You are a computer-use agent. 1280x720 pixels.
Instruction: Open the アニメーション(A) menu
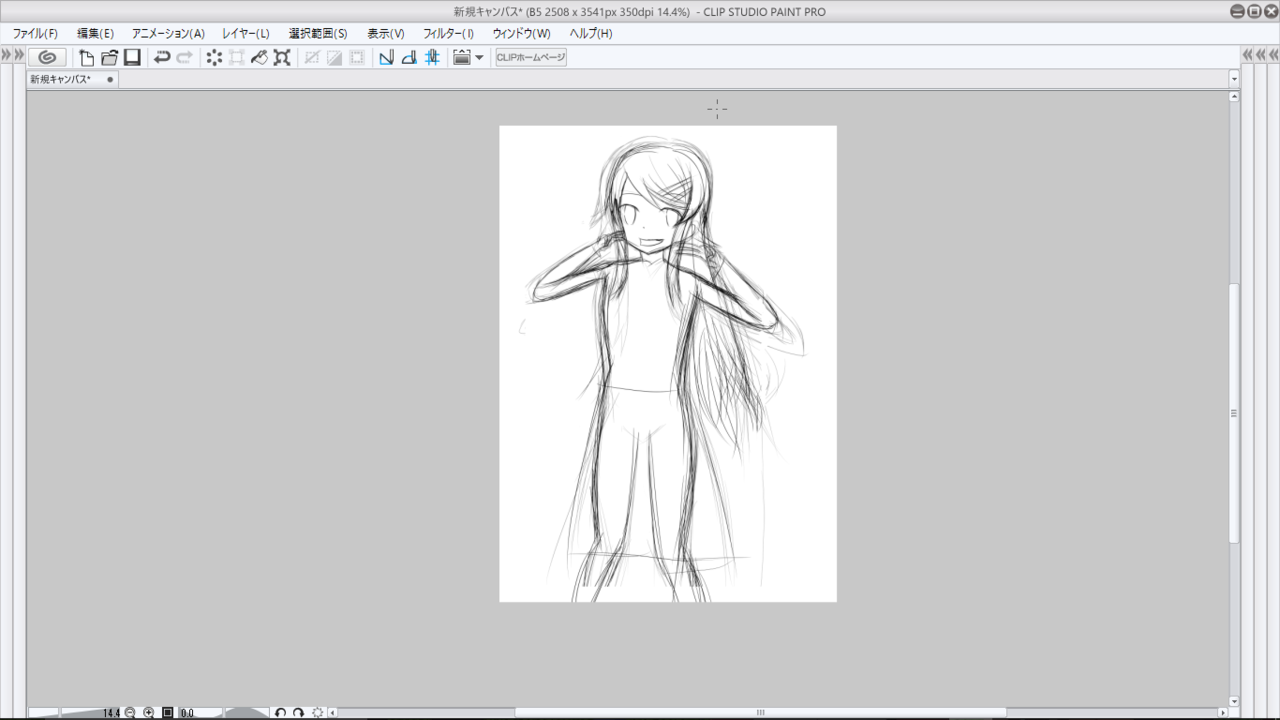tap(168, 33)
